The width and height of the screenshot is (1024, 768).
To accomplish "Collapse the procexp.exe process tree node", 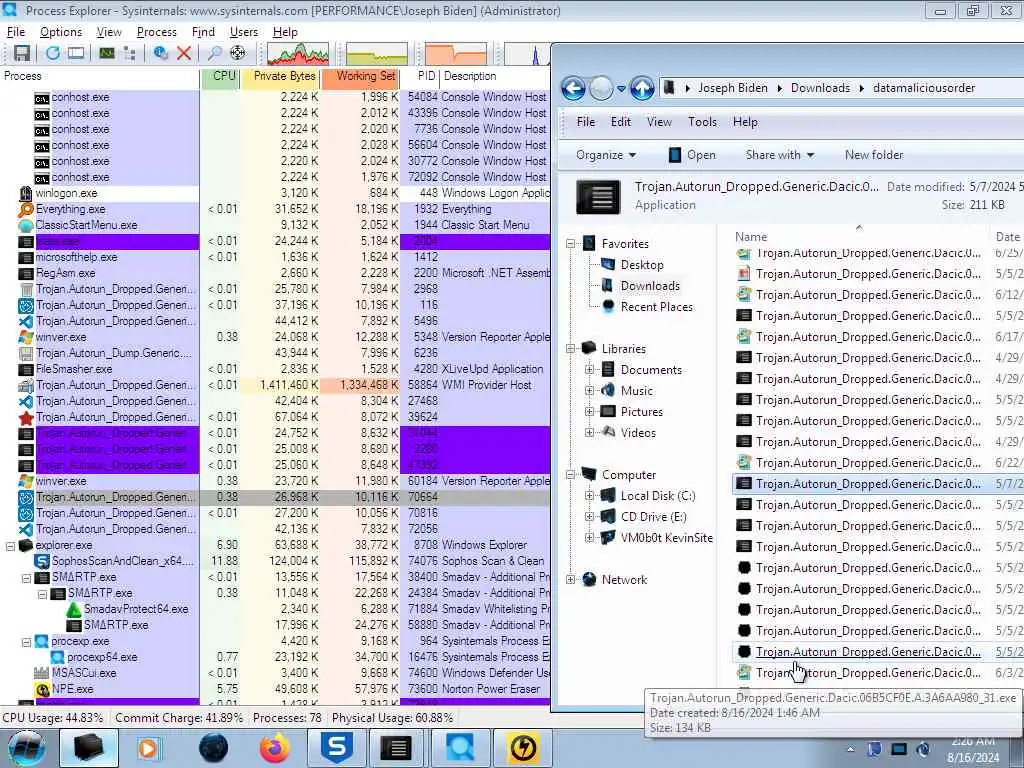I will (x=26, y=642).
